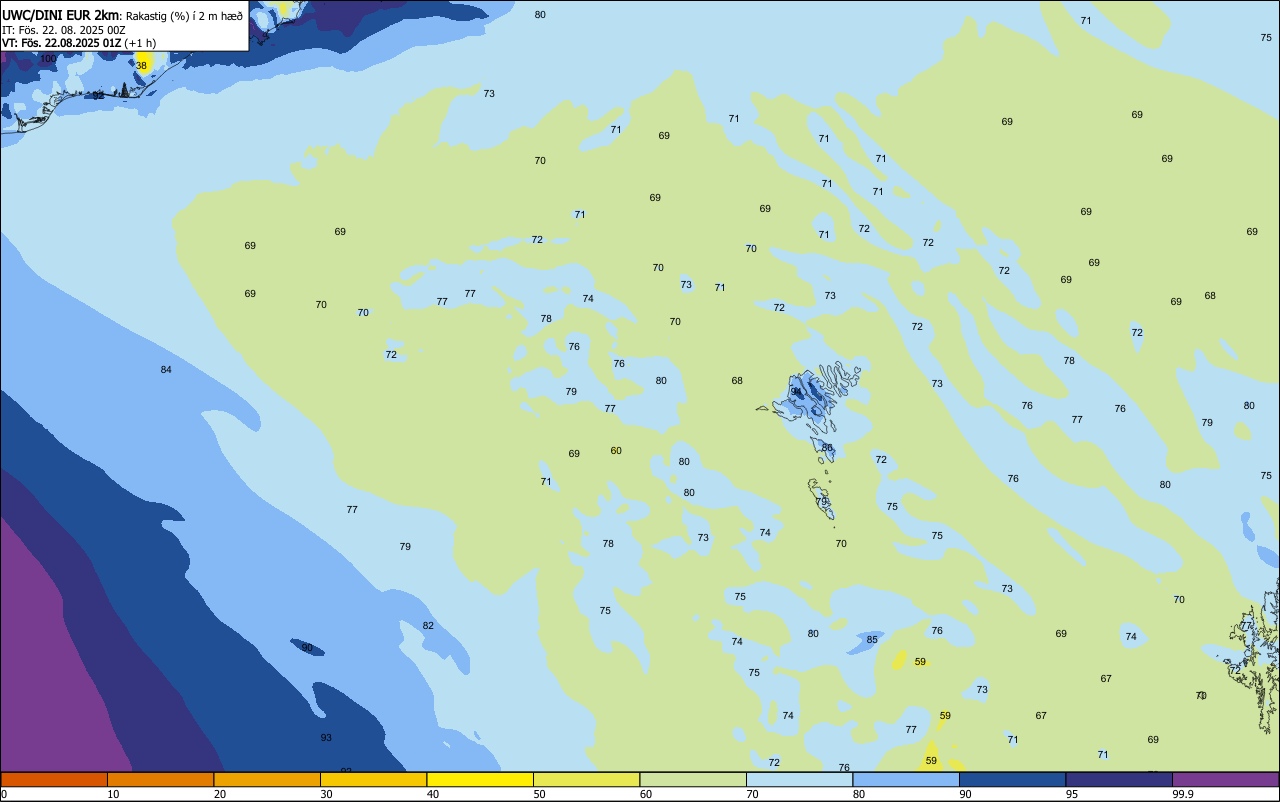Click the '84' humidity value on the map
The height and width of the screenshot is (802, 1280).
[166, 370]
